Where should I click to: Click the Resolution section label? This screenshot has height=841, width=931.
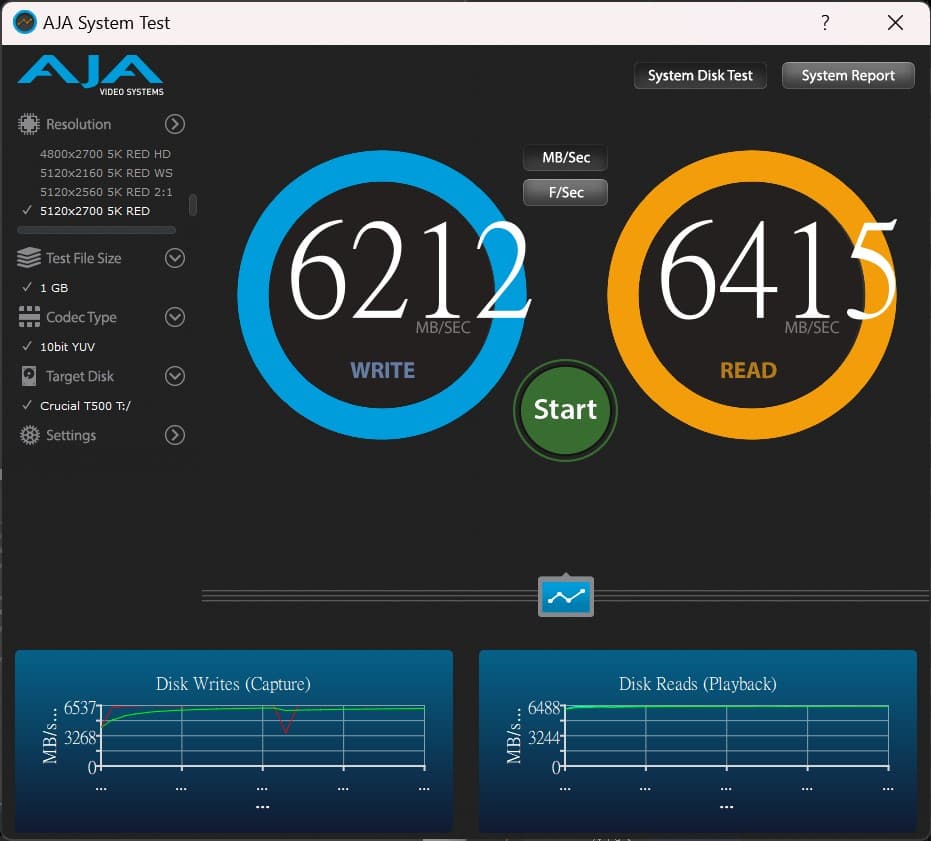coord(78,124)
